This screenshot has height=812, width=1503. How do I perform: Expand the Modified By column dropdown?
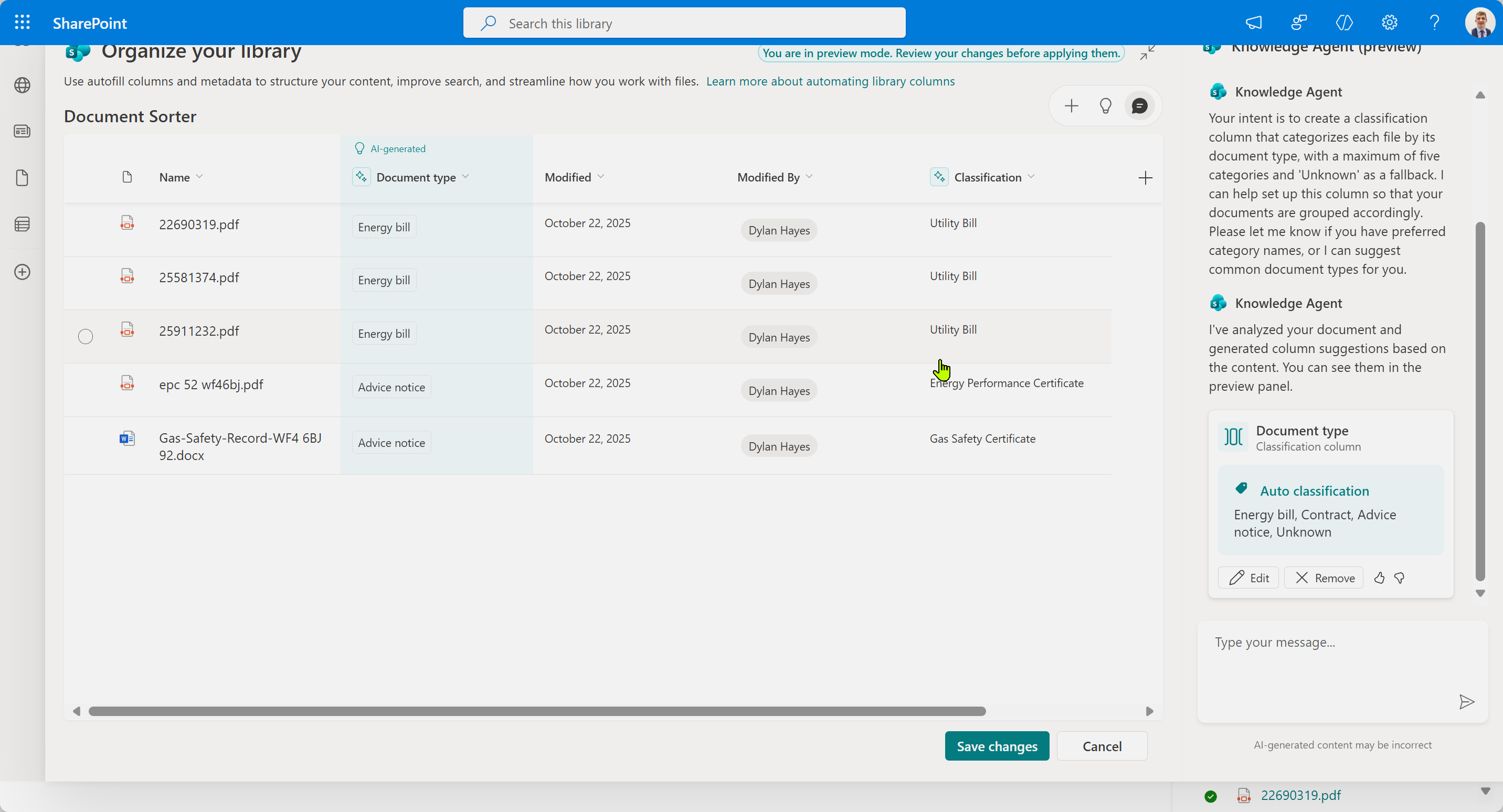pyautogui.click(x=809, y=177)
